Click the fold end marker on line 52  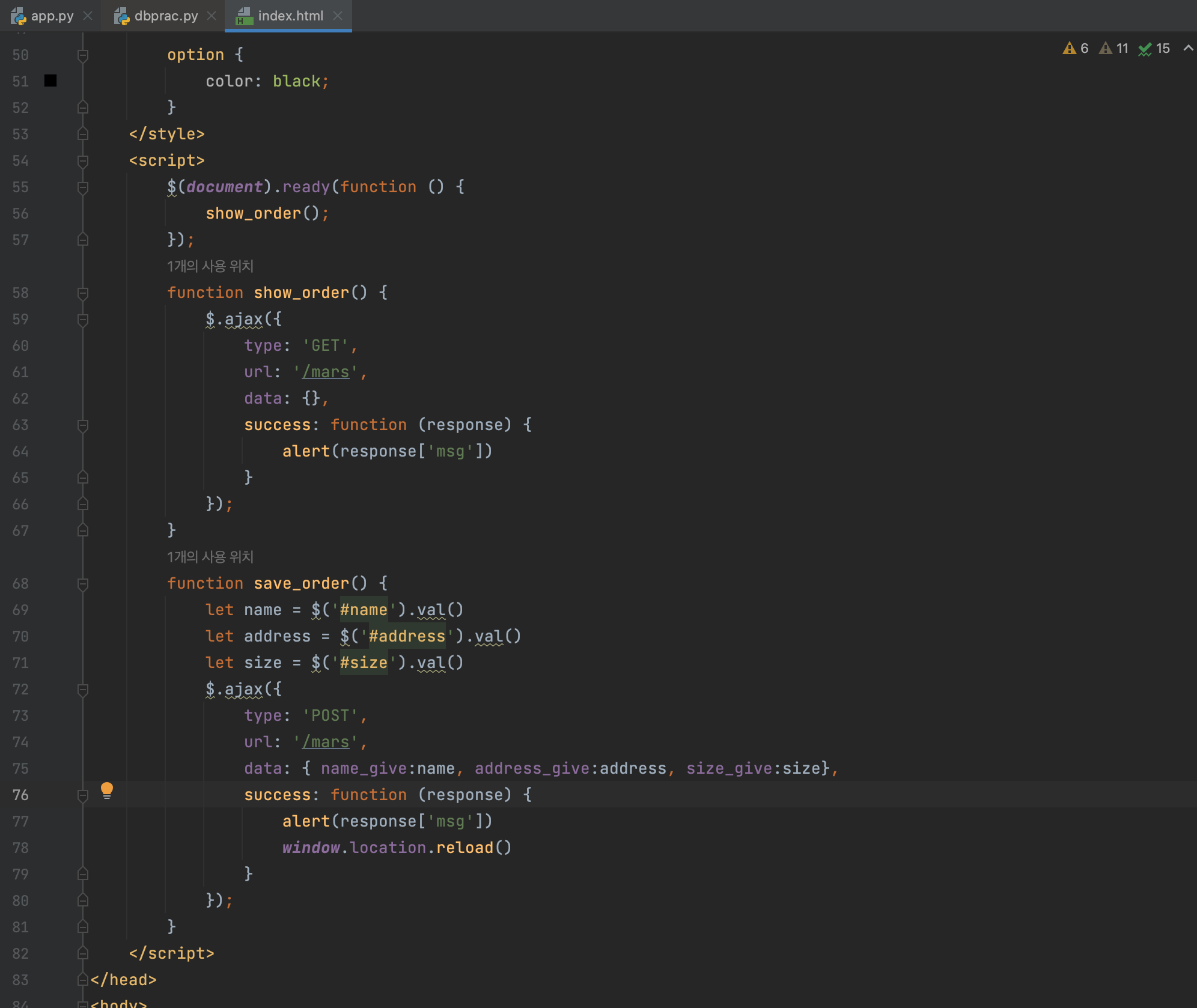click(x=83, y=108)
